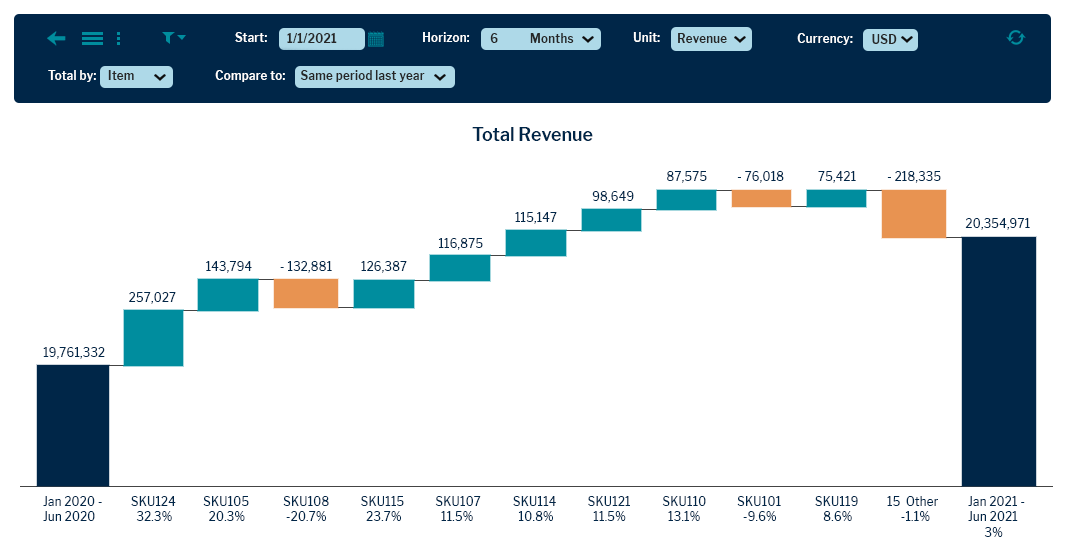Viewport: 1065px width, 555px height.
Task: Select the Jan 2021 - Jun 2021 total bar
Action: click(x=998, y=361)
